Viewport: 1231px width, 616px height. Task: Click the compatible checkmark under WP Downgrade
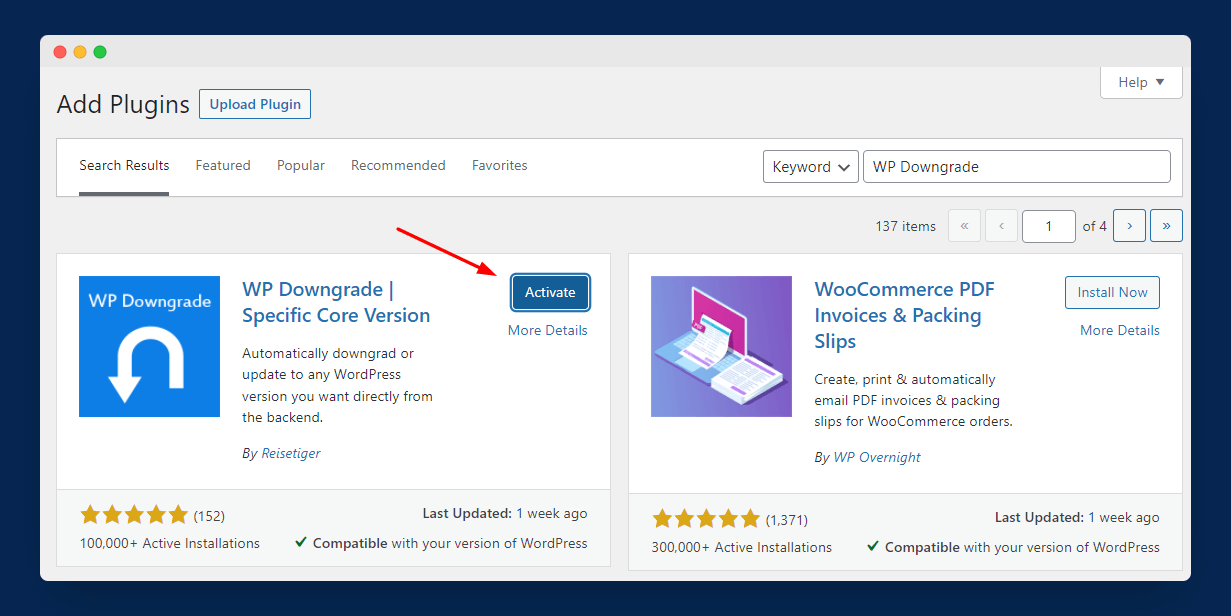point(301,543)
